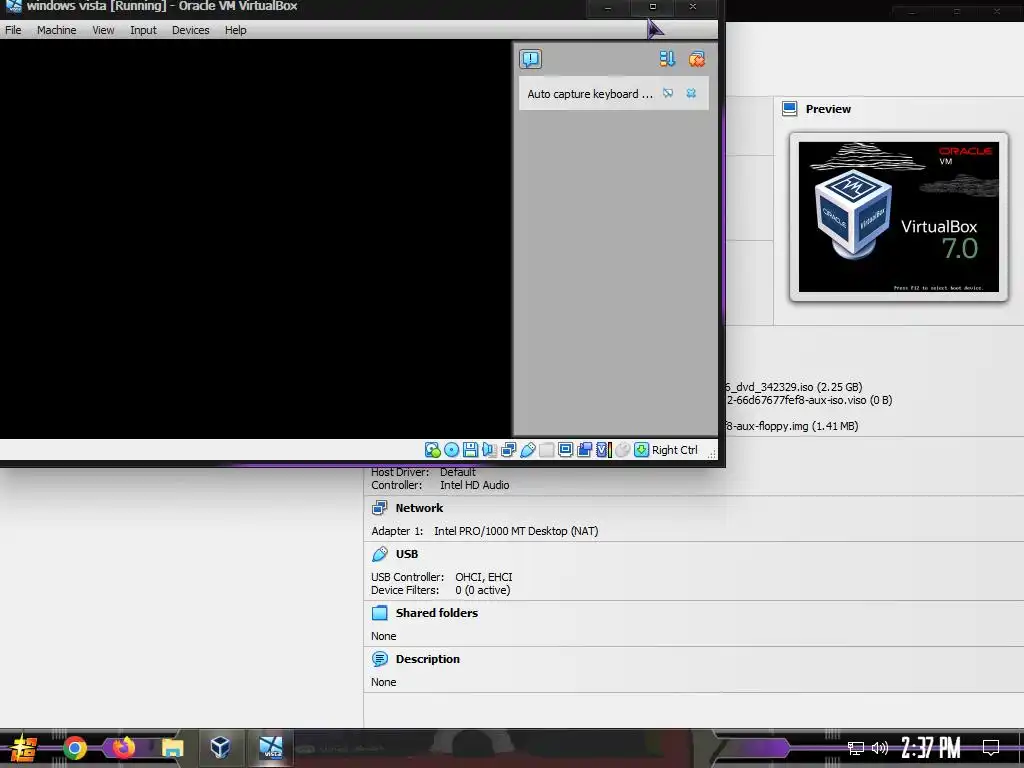Open the Start menu on taskbar

click(x=23, y=748)
